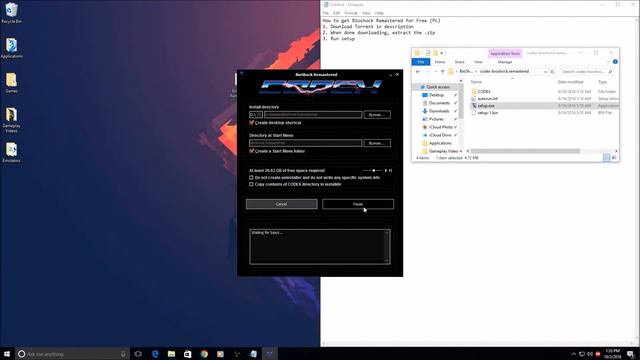Launch Microsoft Edge from taskbar
The image size is (640, 360).
pyautogui.click(x=155, y=354)
